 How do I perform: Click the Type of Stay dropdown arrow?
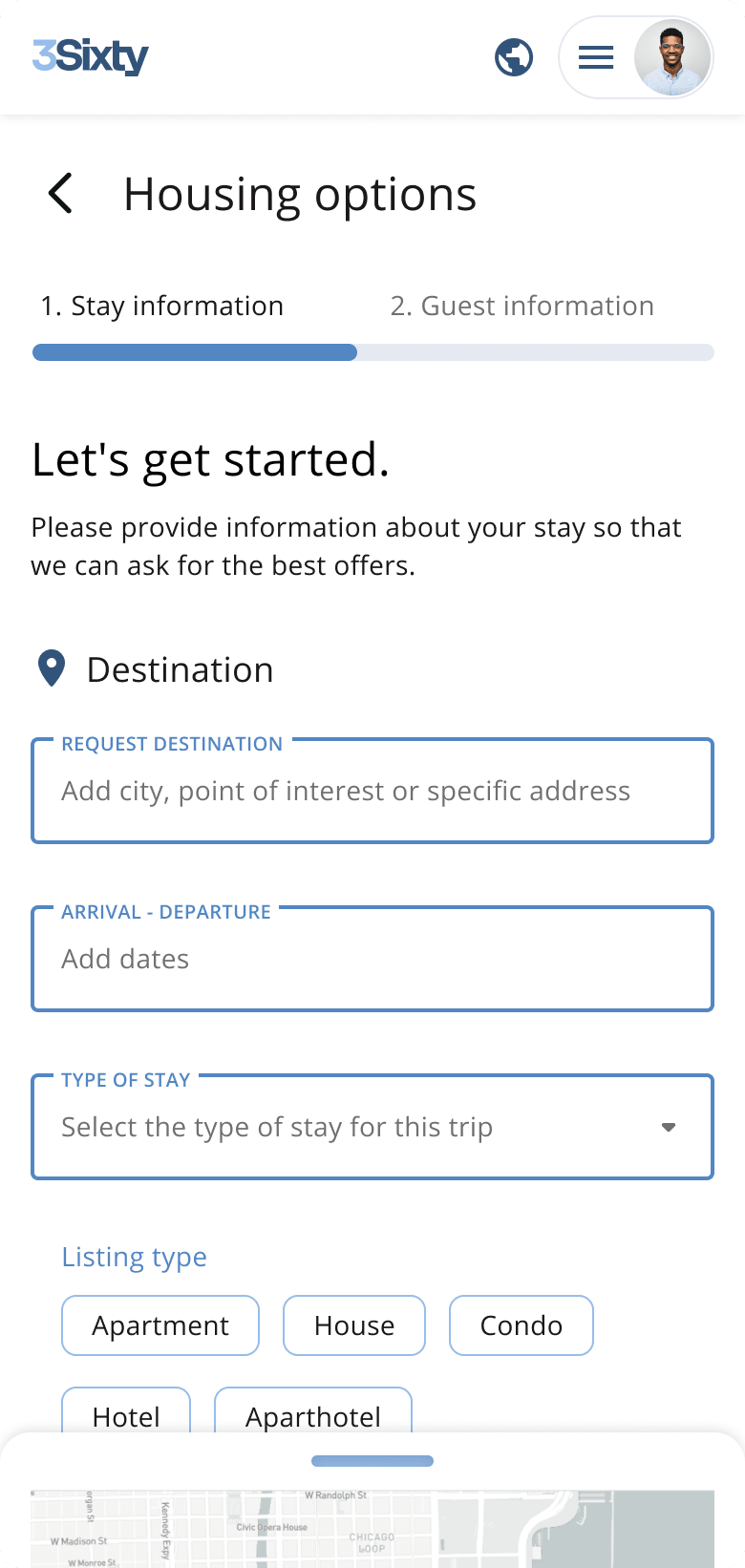[x=669, y=1128]
